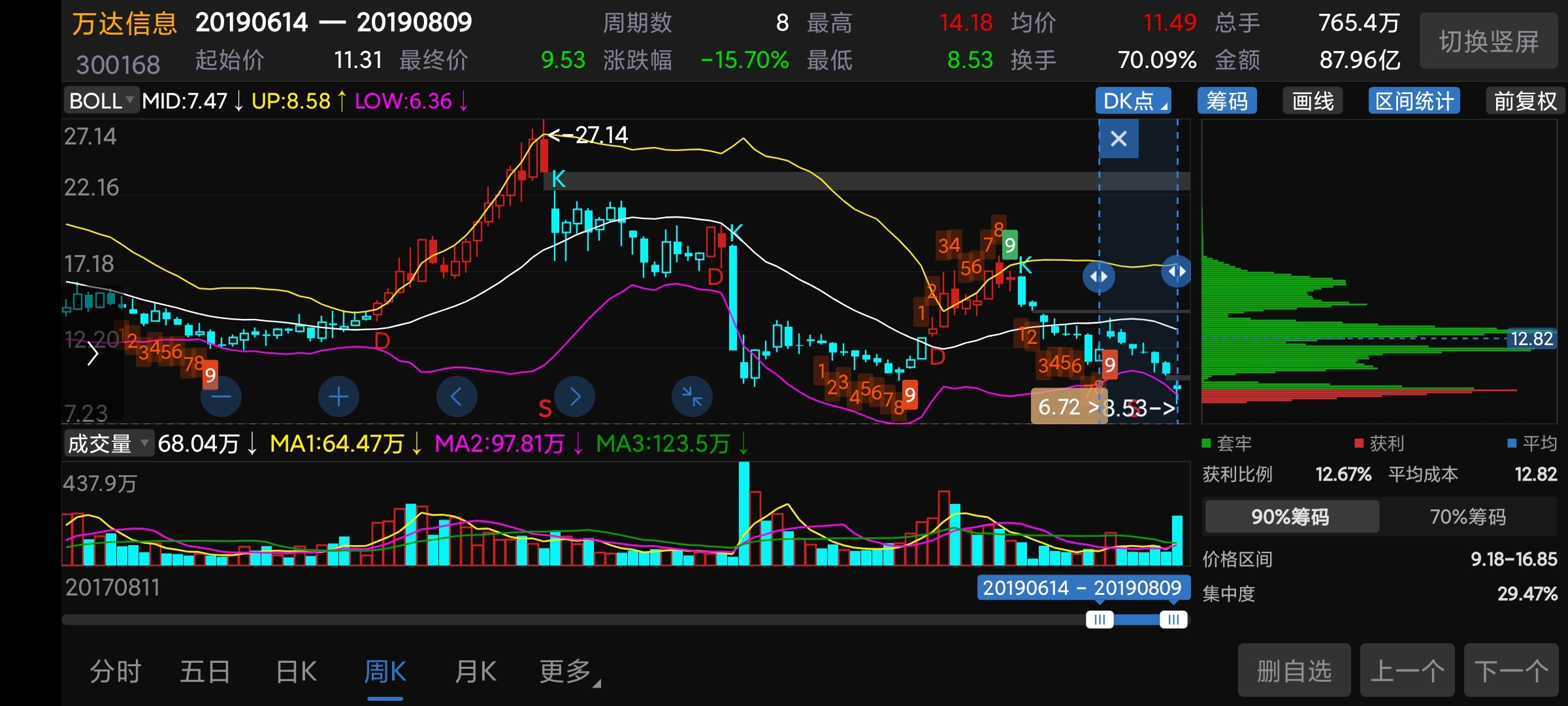This screenshot has width=1568, height=706.
Task: Switch to the 月K tab
Action: click(x=476, y=672)
